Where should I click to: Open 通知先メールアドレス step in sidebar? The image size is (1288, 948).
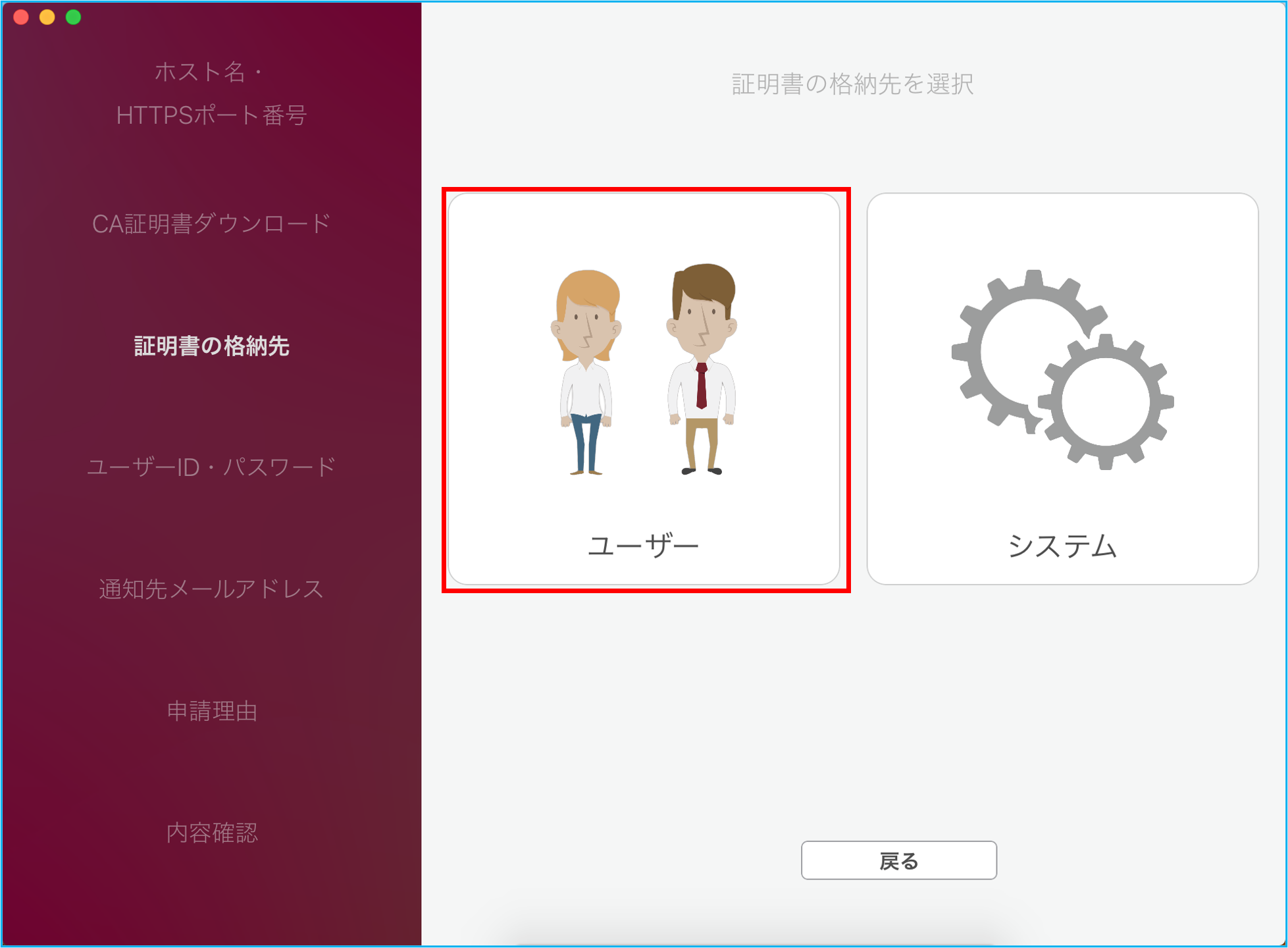click(x=211, y=589)
